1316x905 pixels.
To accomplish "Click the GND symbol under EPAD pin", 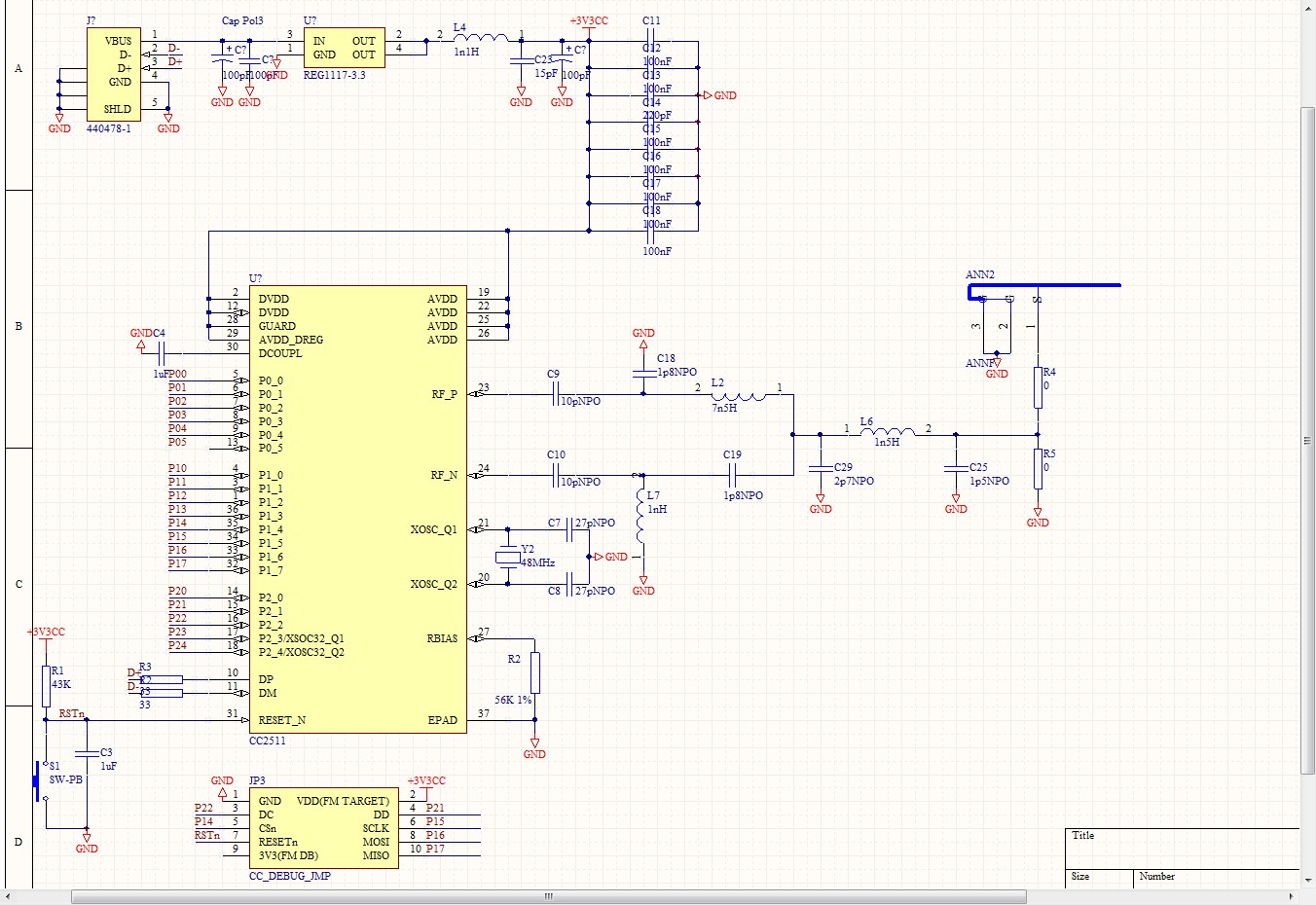I will point(534,749).
